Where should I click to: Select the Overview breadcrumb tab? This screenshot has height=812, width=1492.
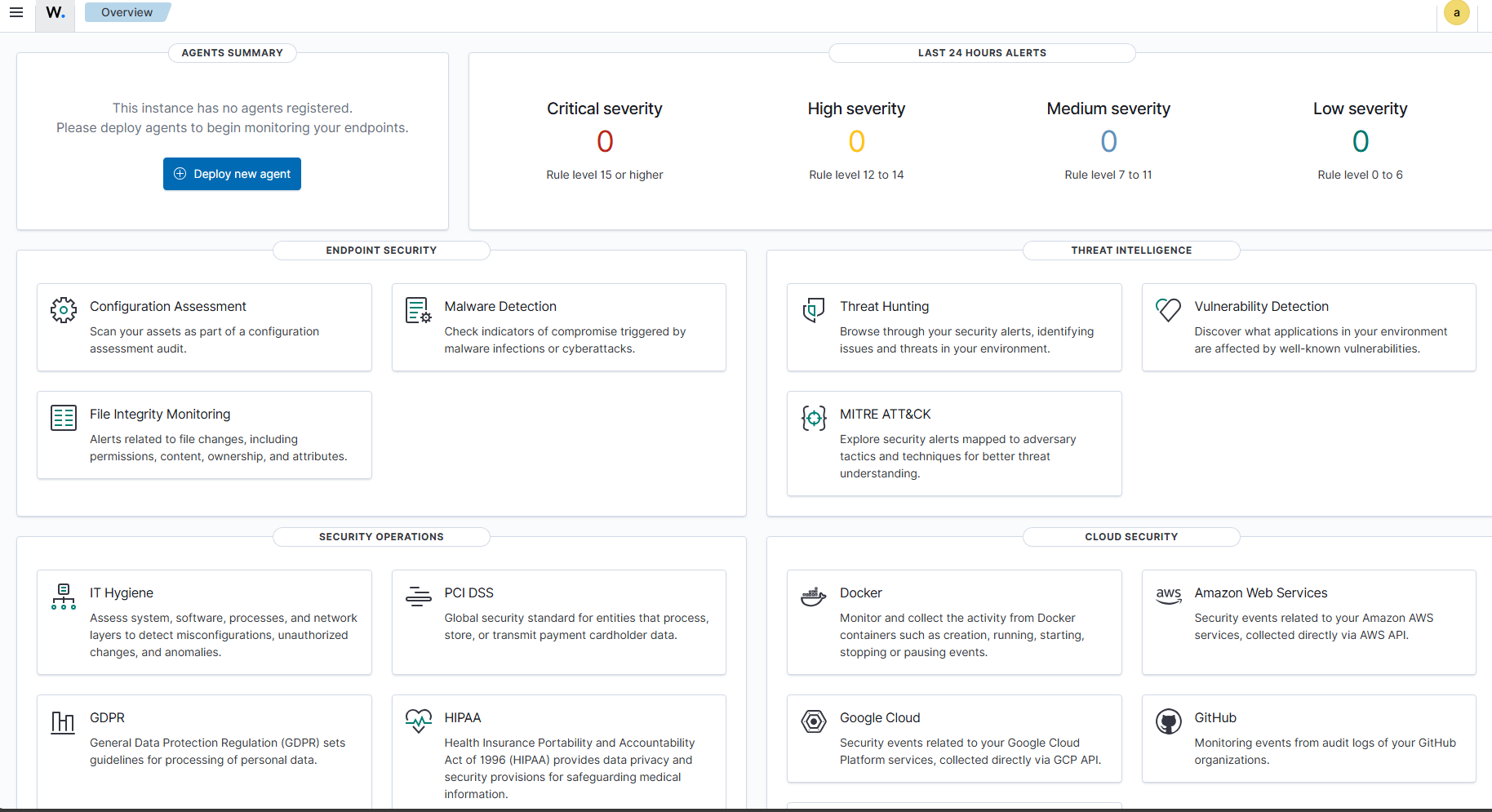click(127, 12)
